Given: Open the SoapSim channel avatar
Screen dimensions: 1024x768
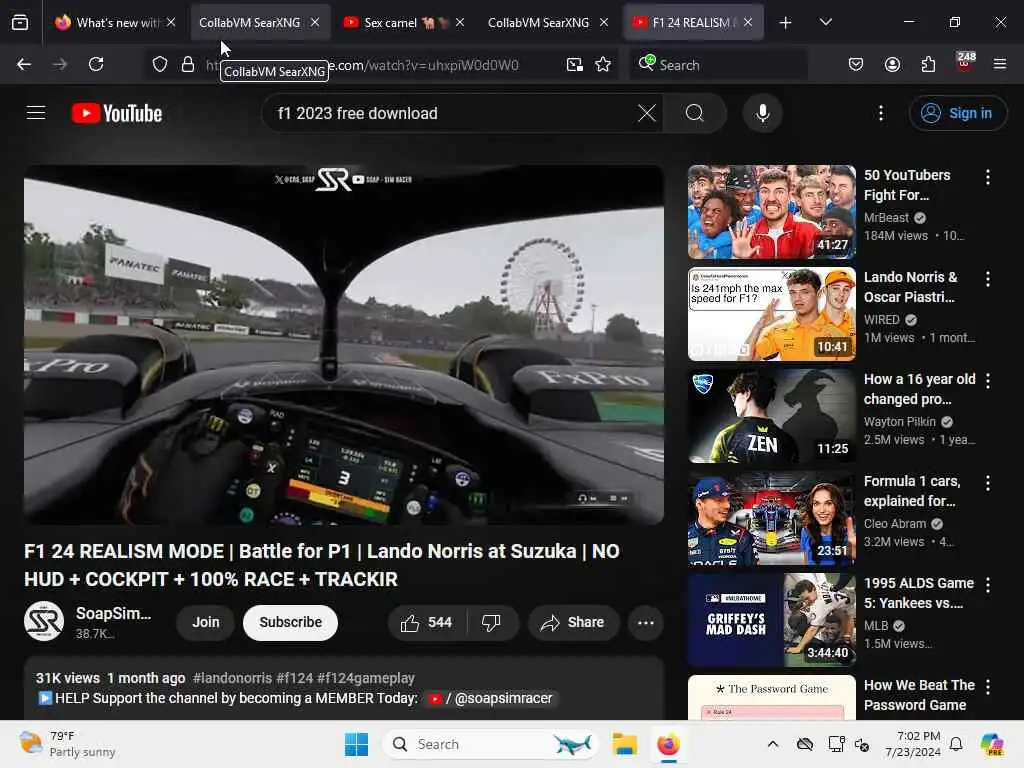Looking at the screenshot, I should click(x=44, y=621).
